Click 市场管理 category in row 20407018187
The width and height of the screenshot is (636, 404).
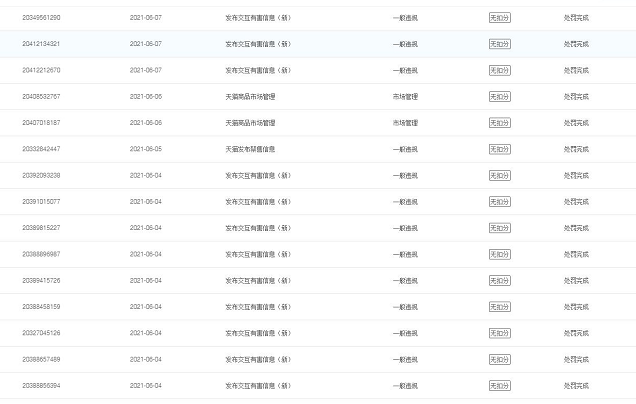pyautogui.click(x=405, y=123)
